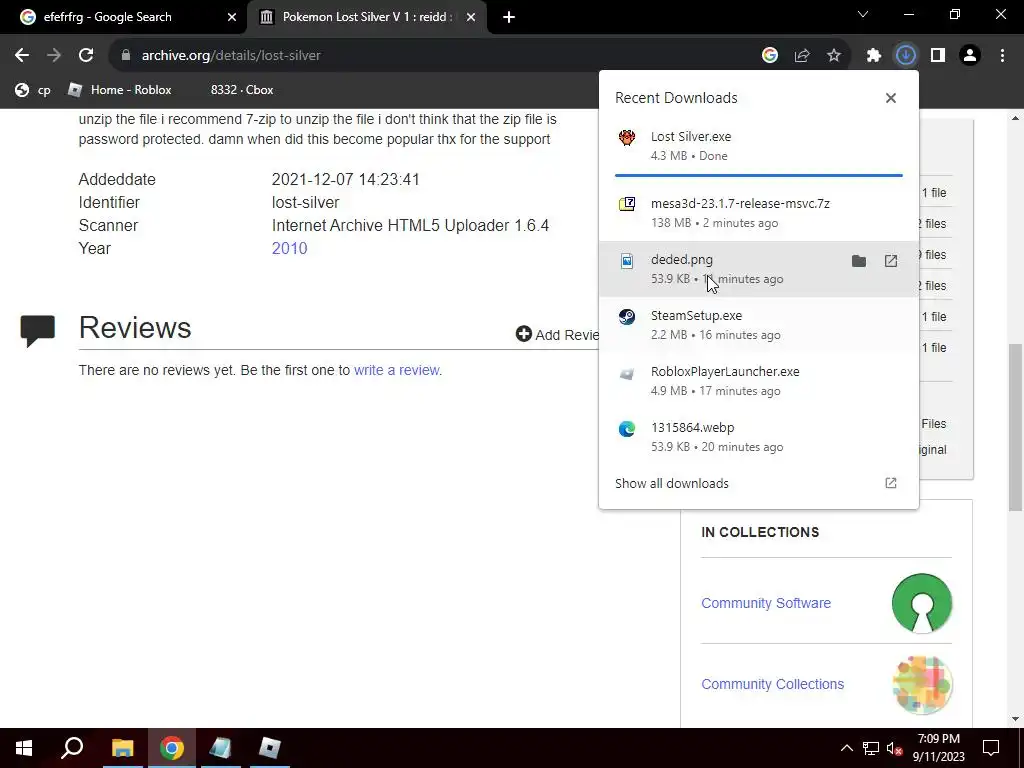Open the Home - Roblox bookmark

coord(120,90)
